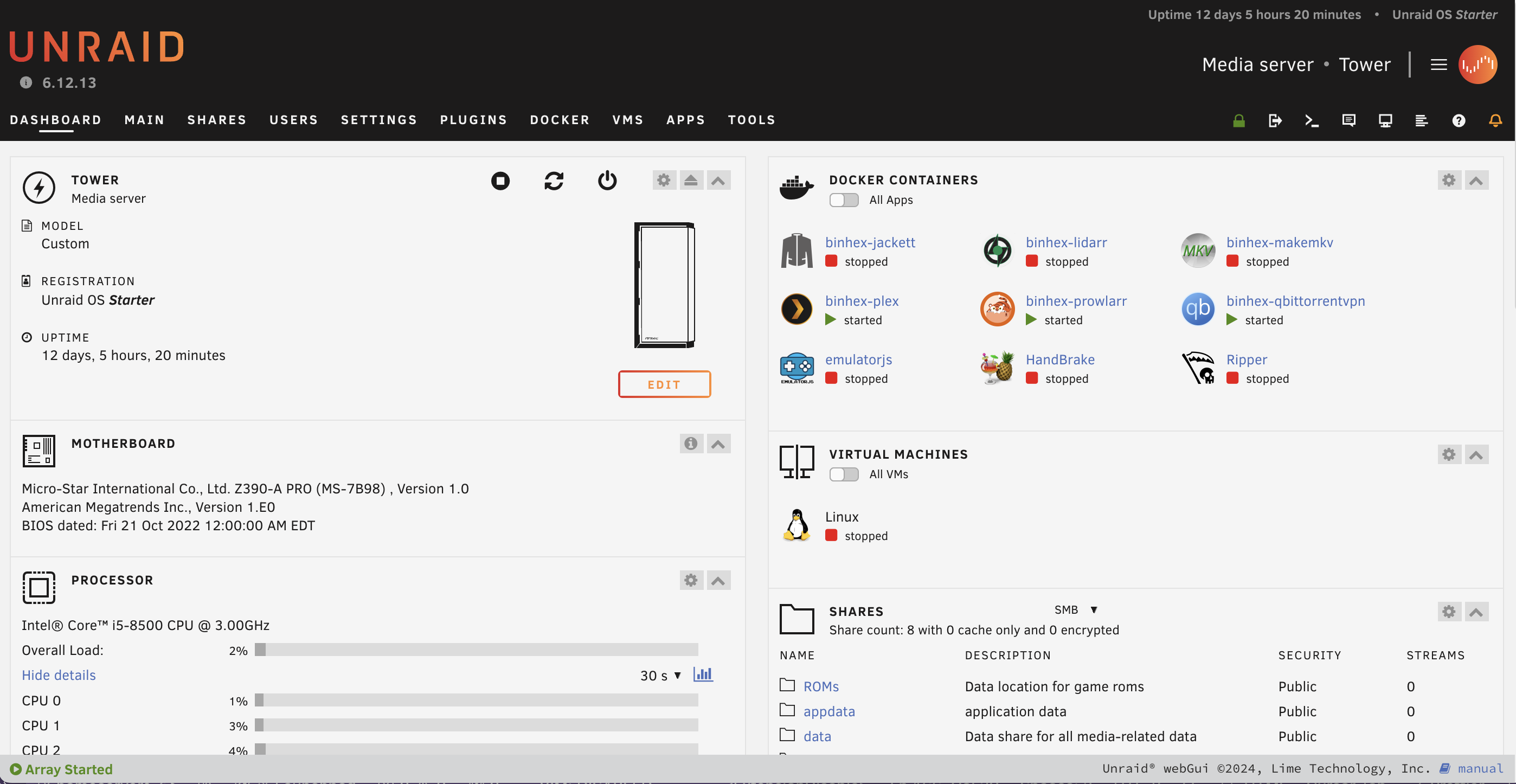Screen dimensions: 1516x784
Task: Open Processor settings gear
Action: coord(691,580)
